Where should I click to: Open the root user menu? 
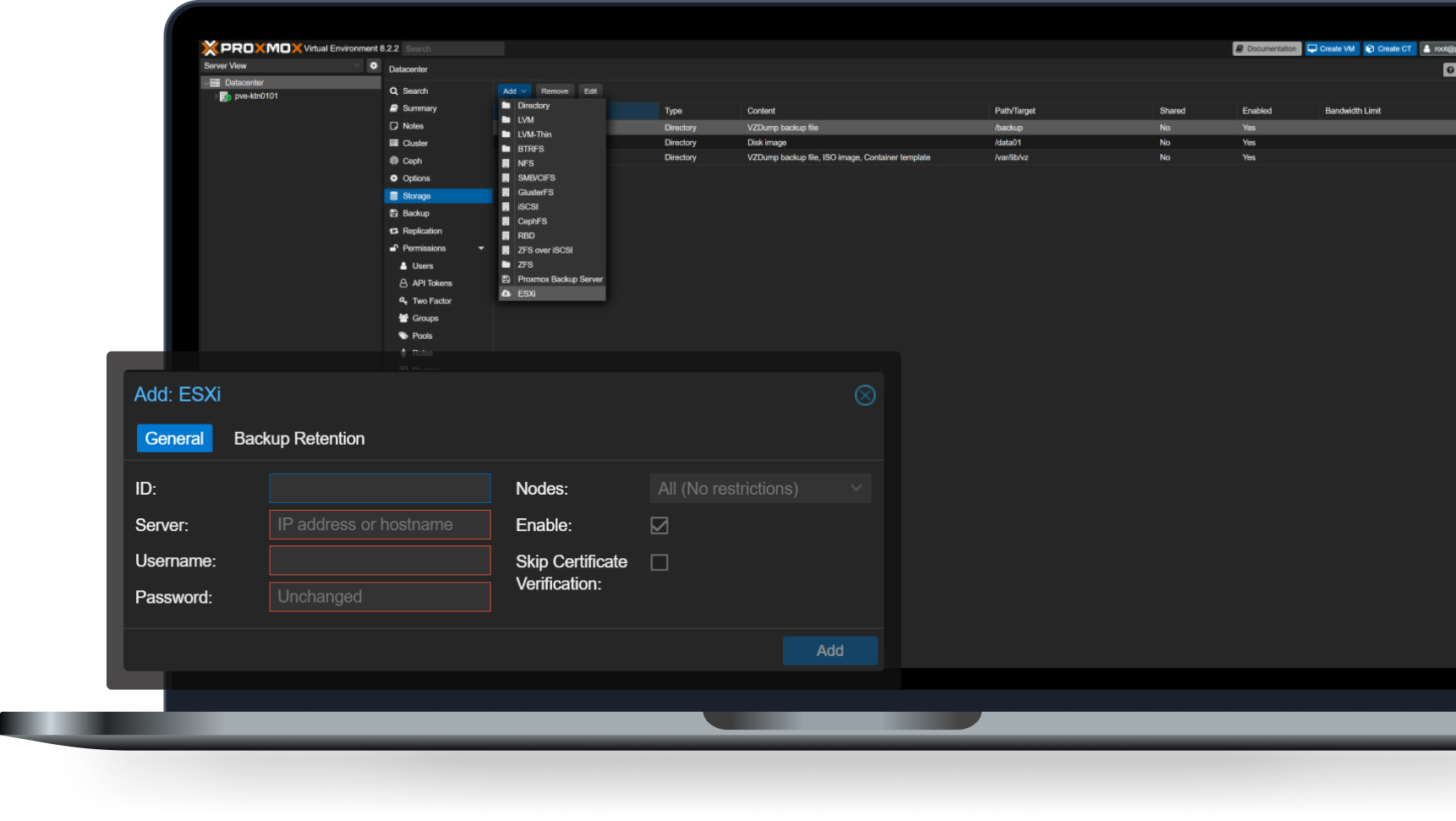pos(1438,49)
